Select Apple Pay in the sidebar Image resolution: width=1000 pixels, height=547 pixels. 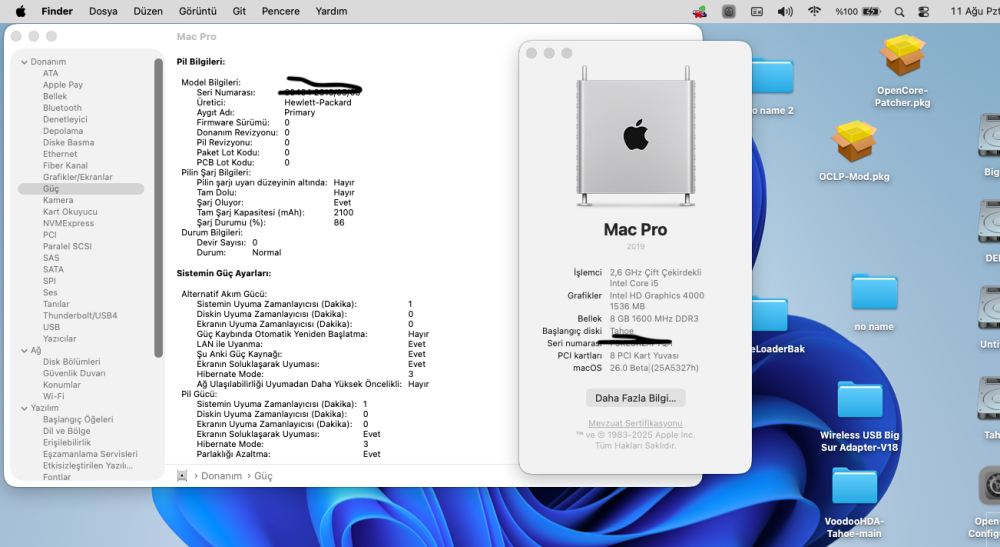62,85
